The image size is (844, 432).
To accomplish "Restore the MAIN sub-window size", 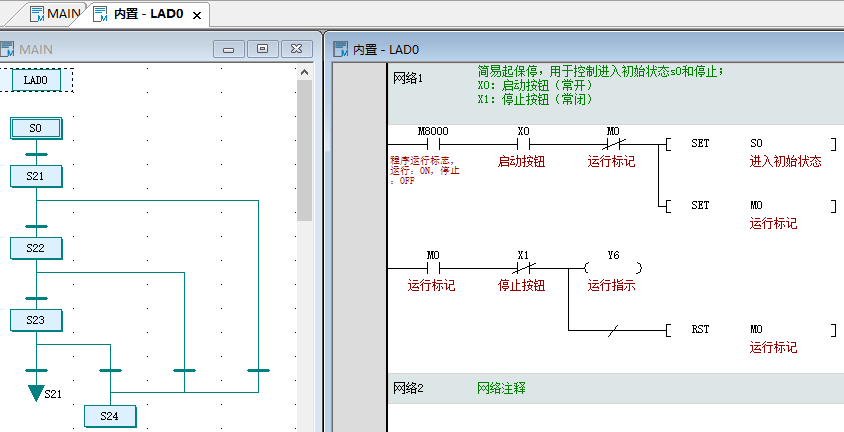I will pyautogui.click(x=262, y=48).
